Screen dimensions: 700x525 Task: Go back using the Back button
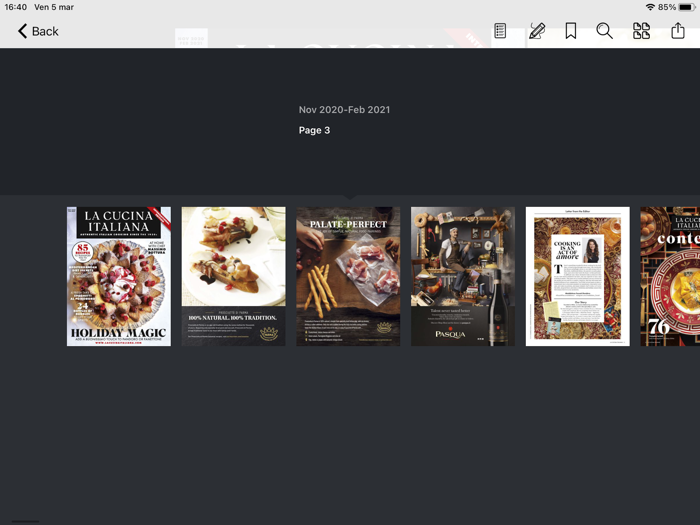click(x=38, y=31)
